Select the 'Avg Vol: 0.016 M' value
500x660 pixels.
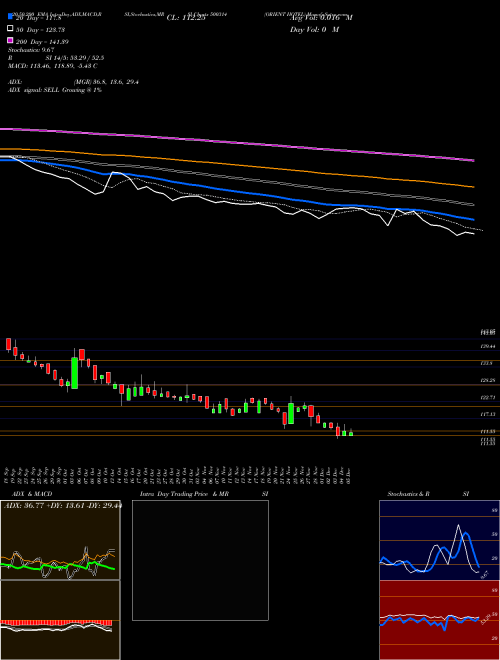click(x=321, y=18)
